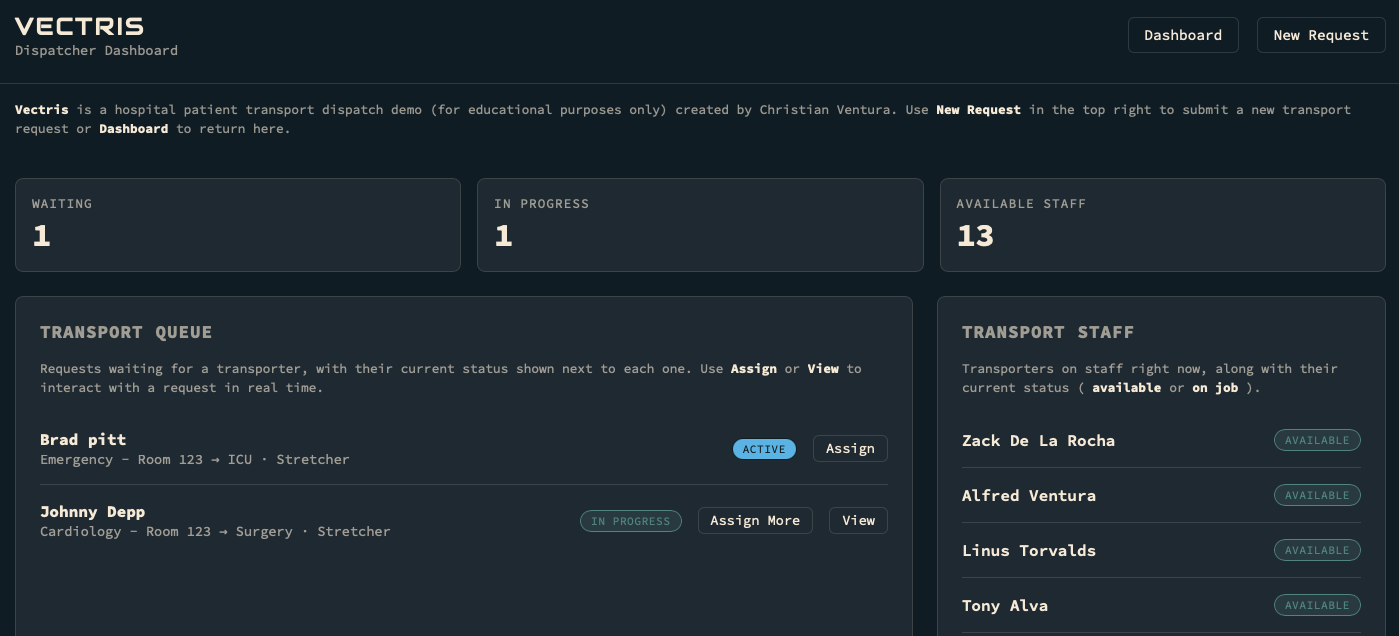This screenshot has width=1399, height=636.
Task: Select patient name Brad pitt
Action: (83, 440)
